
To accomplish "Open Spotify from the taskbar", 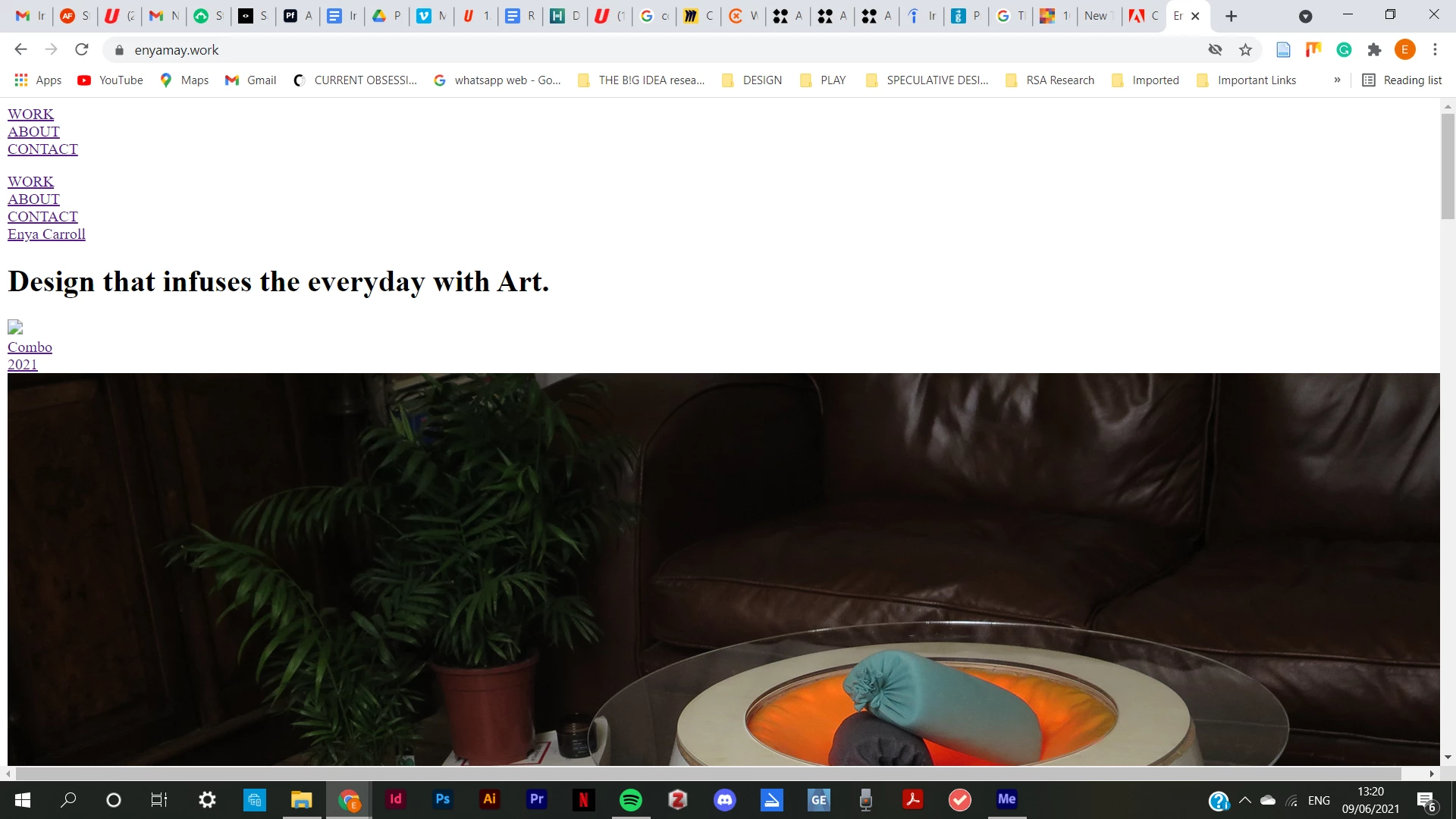I will coord(631,799).
